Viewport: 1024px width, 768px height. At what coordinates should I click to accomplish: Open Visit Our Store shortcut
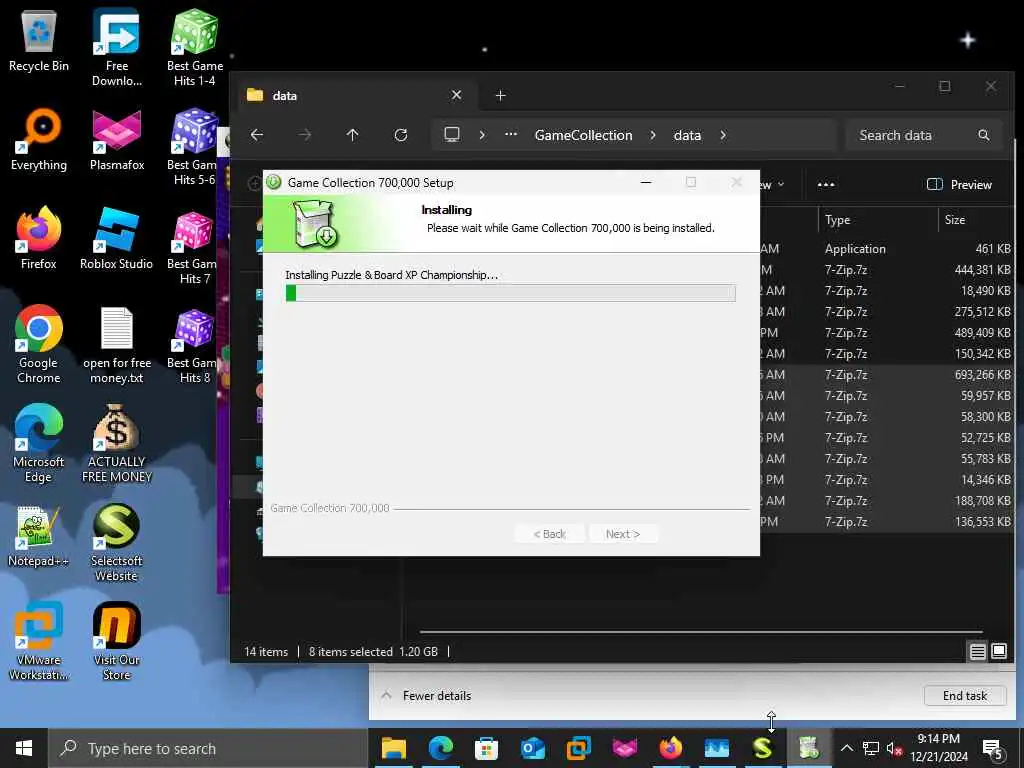[116, 642]
